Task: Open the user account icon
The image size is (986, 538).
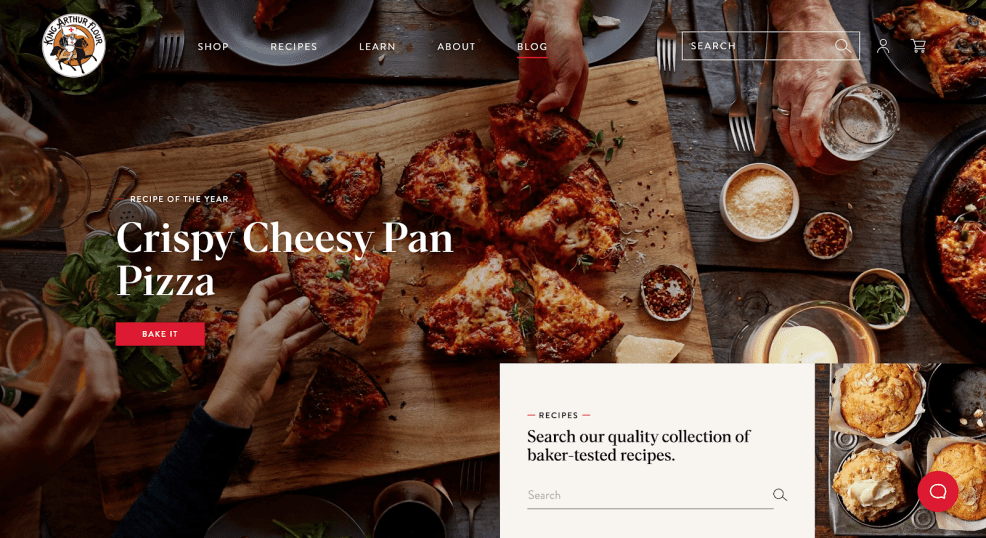Action: [x=884, y=46]
